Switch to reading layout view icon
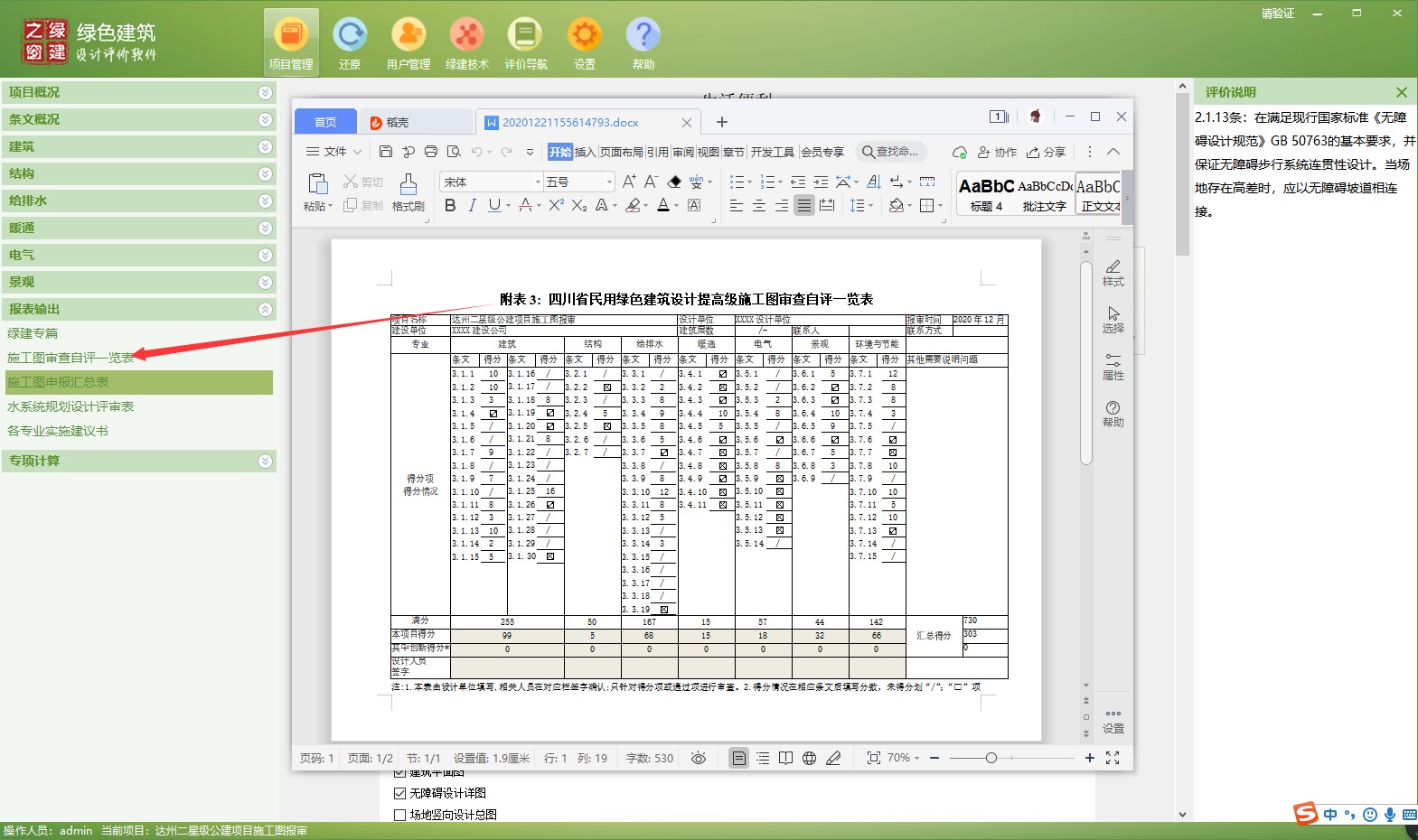Screen dimensions: 1418x840 click(x=785, y=758)
